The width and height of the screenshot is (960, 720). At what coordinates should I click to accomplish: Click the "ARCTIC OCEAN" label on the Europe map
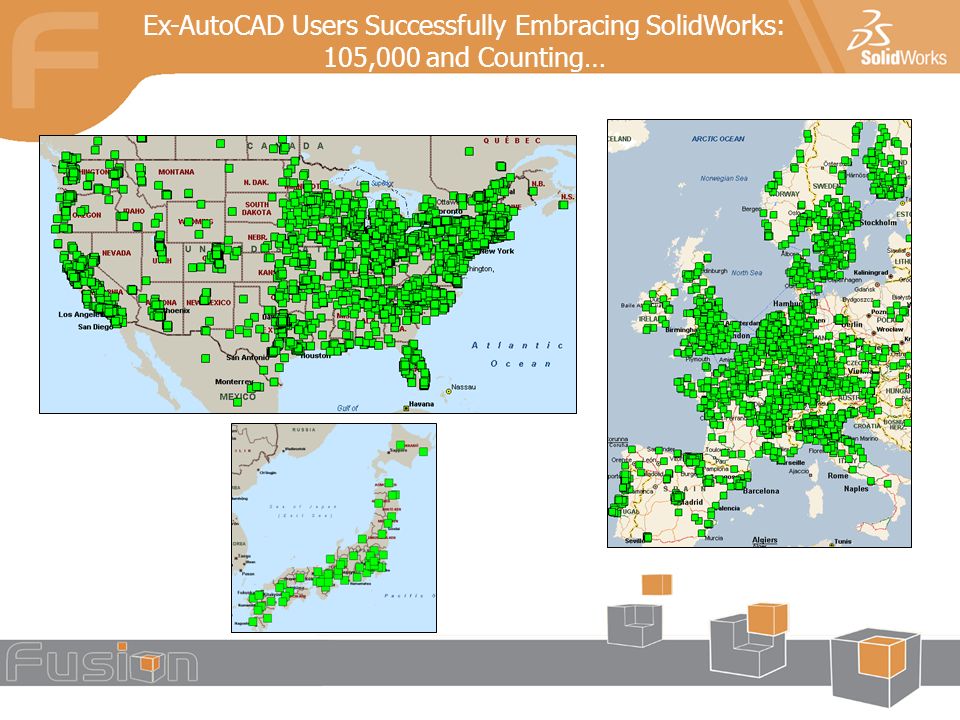718,139
